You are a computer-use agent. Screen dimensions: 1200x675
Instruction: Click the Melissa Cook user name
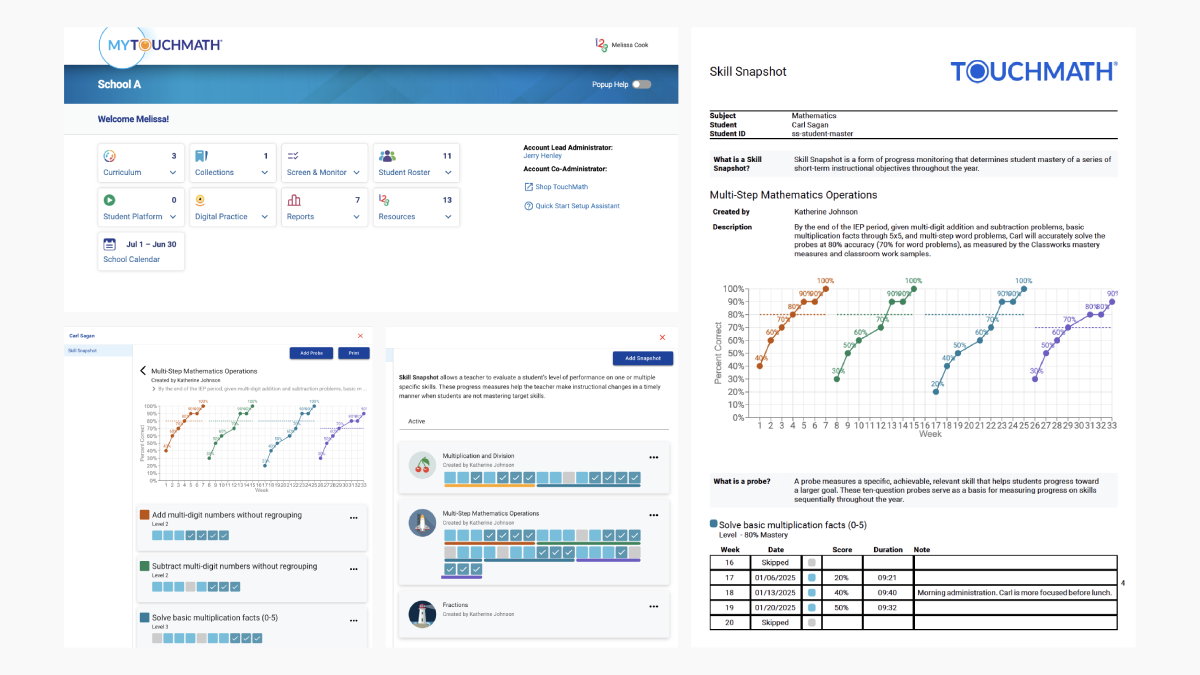[x=630, y=45]
